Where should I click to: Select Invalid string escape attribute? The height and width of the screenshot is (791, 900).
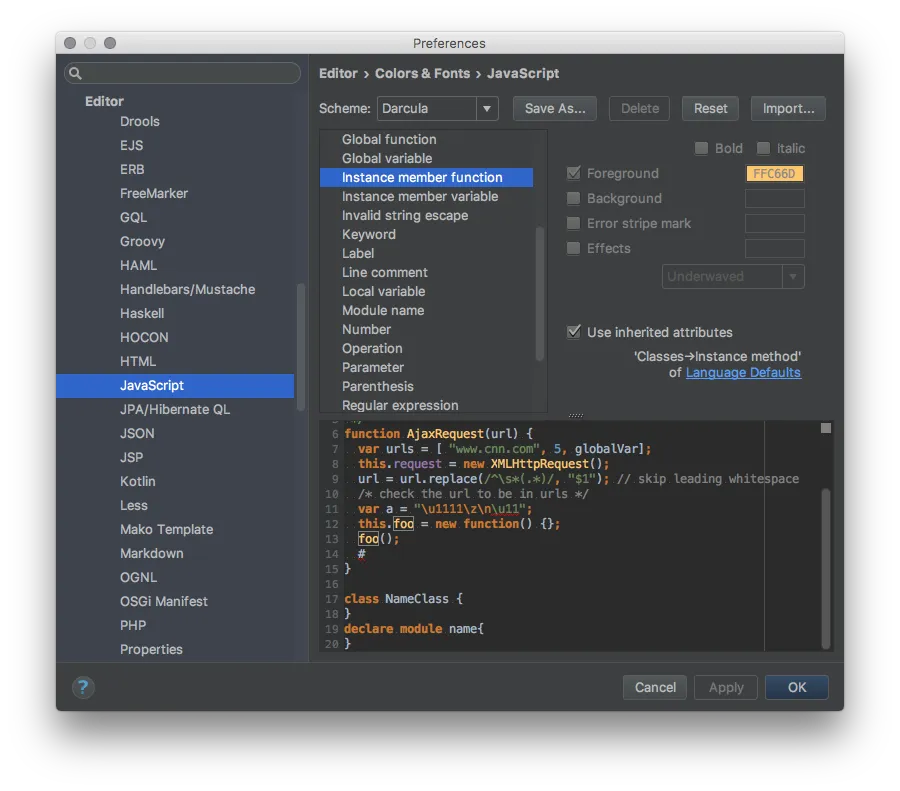point(405,215)
